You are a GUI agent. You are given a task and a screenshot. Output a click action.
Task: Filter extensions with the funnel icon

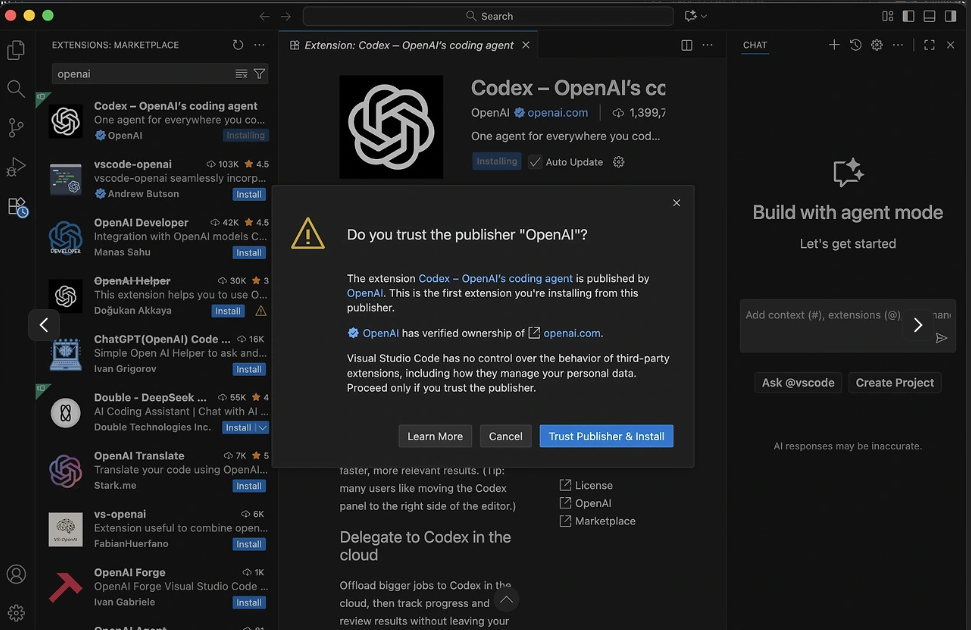point(259,74)
